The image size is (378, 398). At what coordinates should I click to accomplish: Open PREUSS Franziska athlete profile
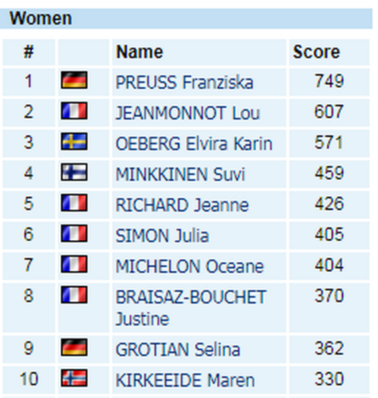coord(184,82)
